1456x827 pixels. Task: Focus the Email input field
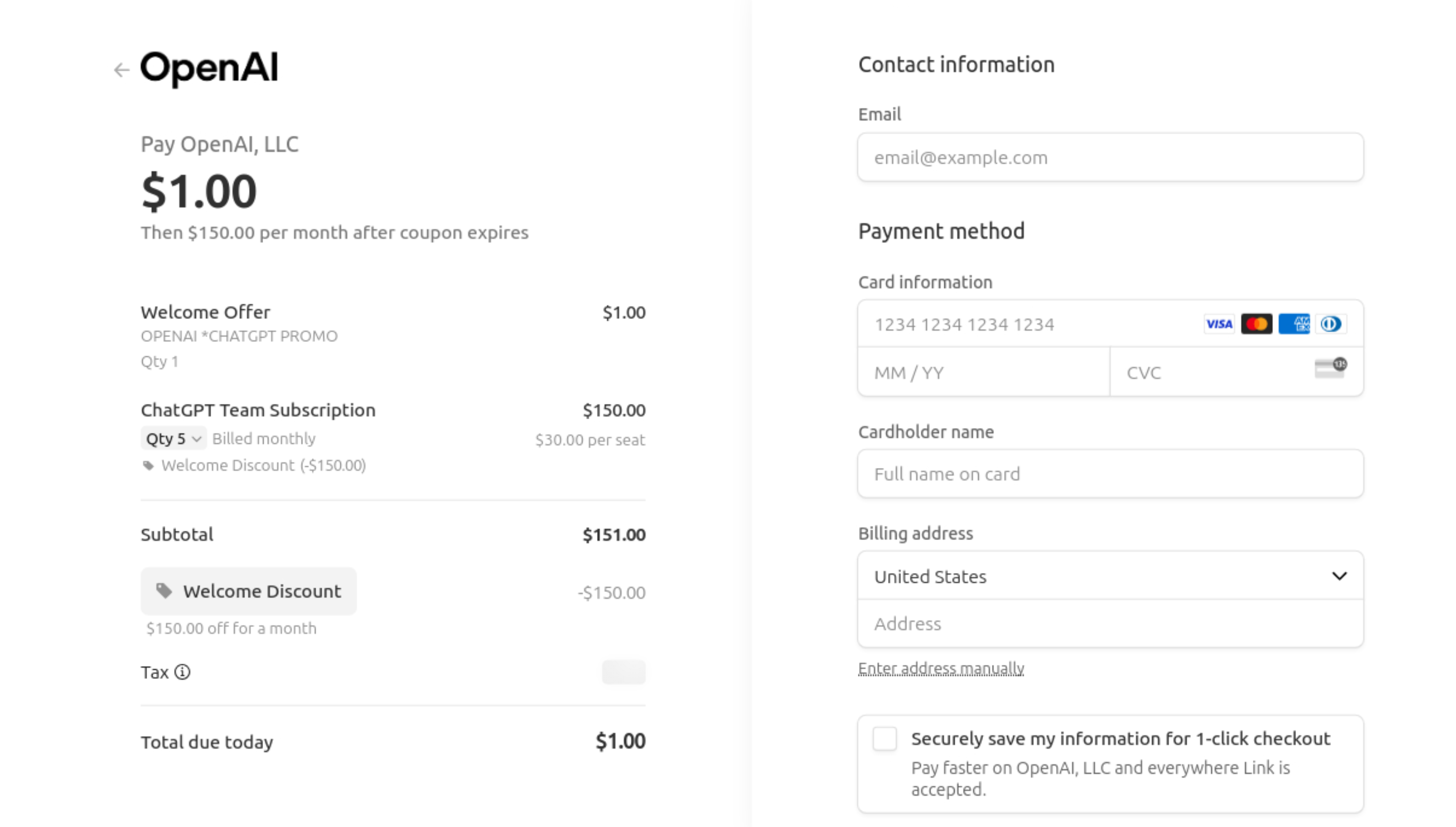tap(1110, 157)
